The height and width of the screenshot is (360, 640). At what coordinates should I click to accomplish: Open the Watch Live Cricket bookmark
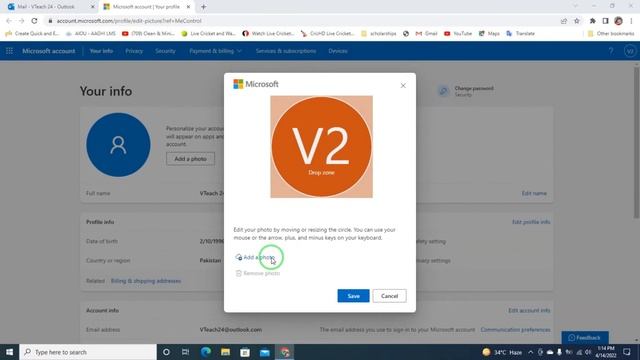click(x=268, y=33)
